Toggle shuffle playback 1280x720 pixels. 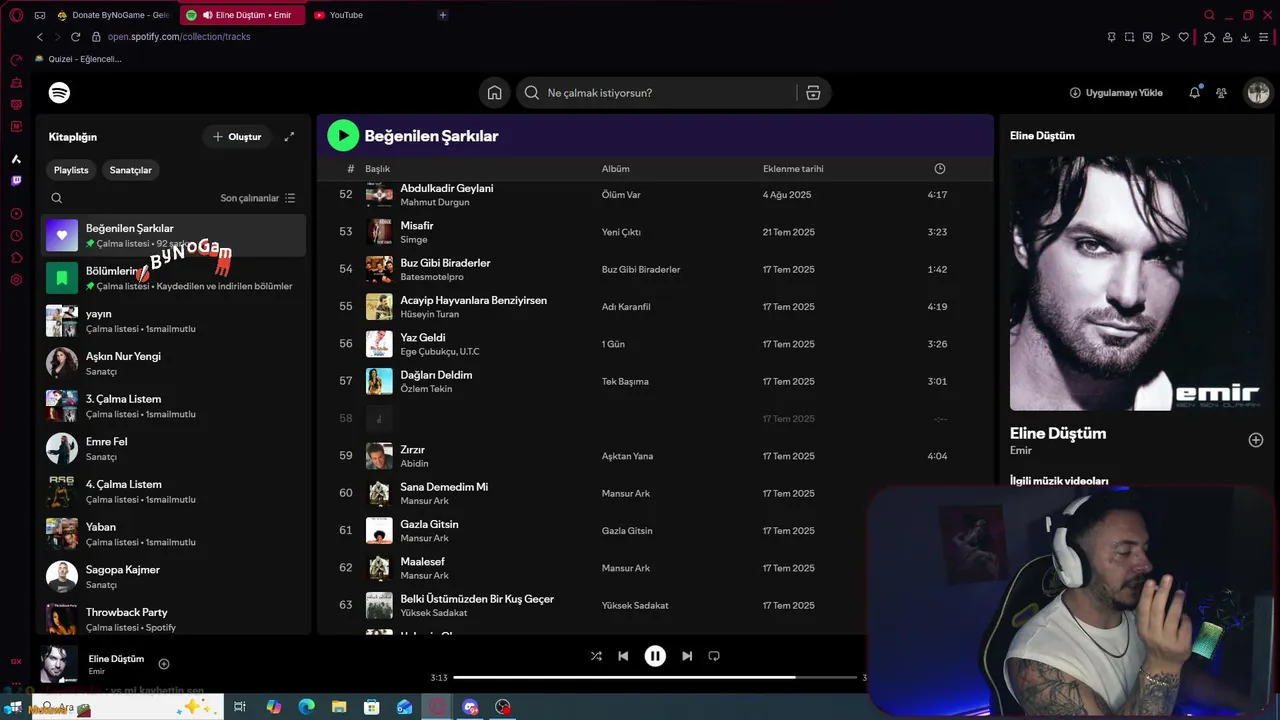pyautogui.click(x=596, y=656)
